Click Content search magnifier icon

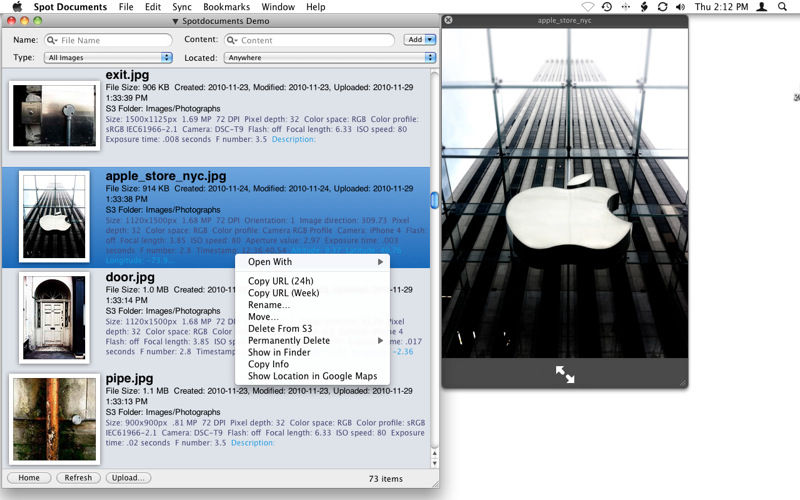[x=232, y=40]
